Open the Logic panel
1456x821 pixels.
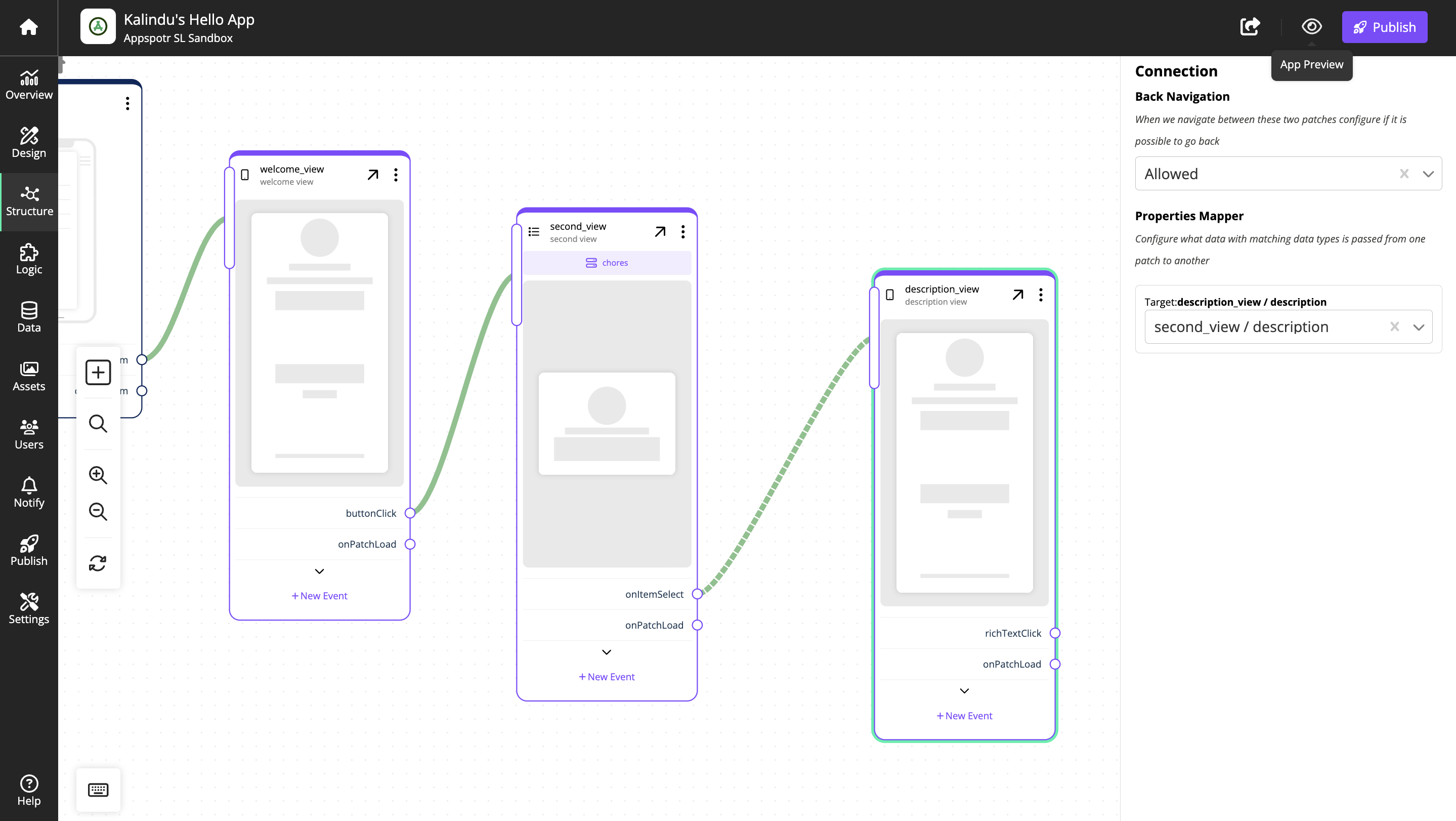pos(29,259)
